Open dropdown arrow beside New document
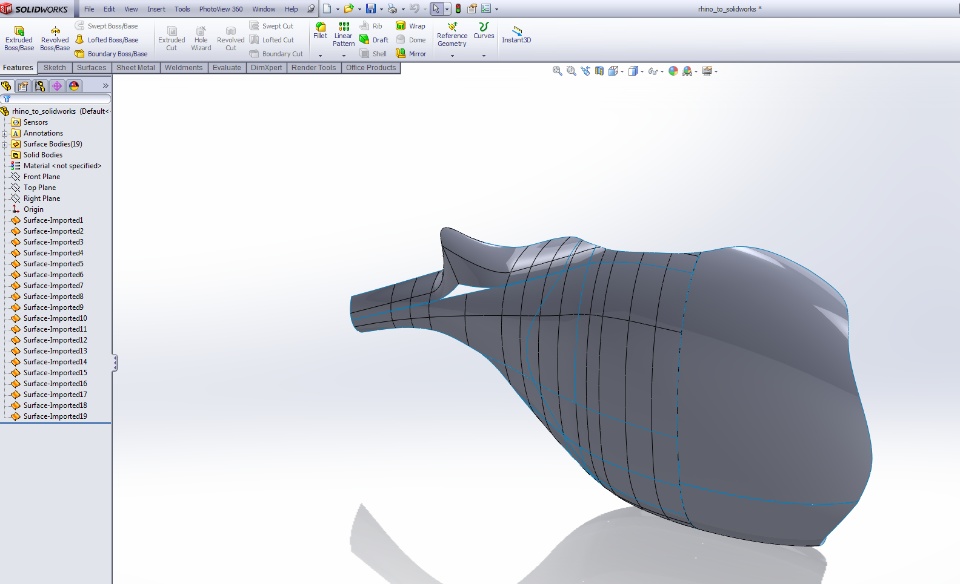 (x=337, y=9)
